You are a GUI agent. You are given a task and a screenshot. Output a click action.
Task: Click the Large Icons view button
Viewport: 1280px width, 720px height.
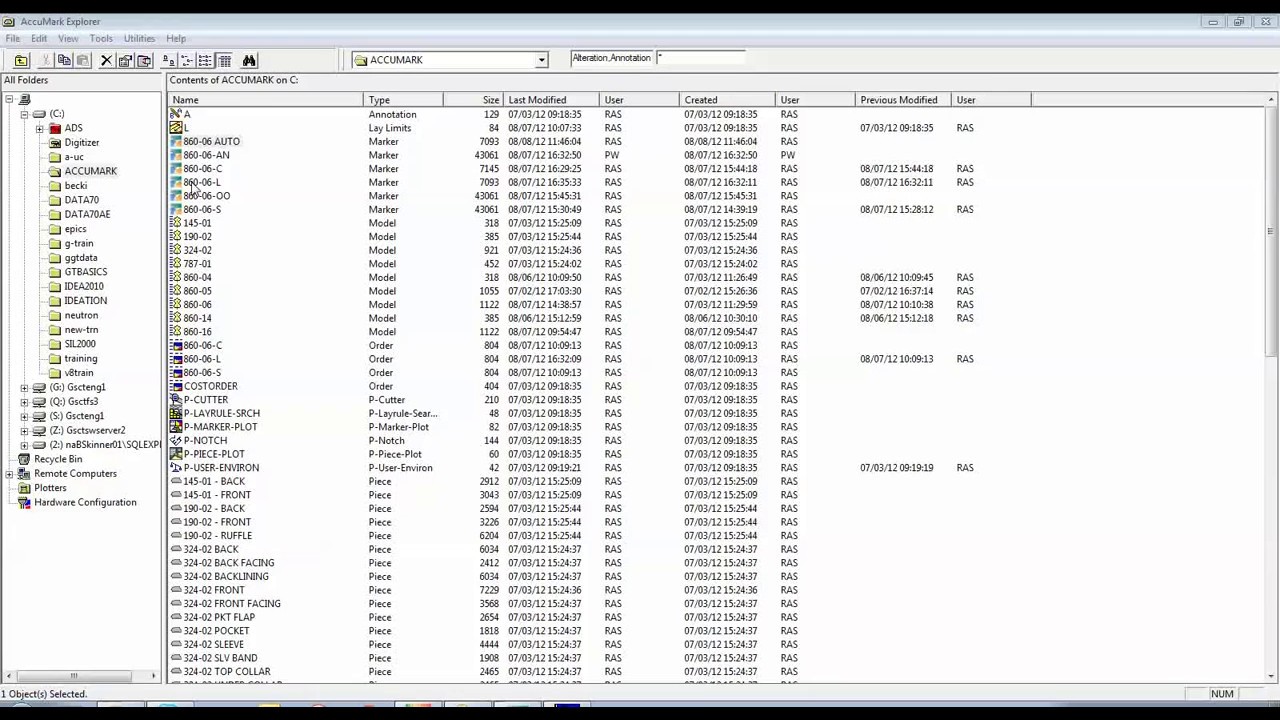pos(168,61)
